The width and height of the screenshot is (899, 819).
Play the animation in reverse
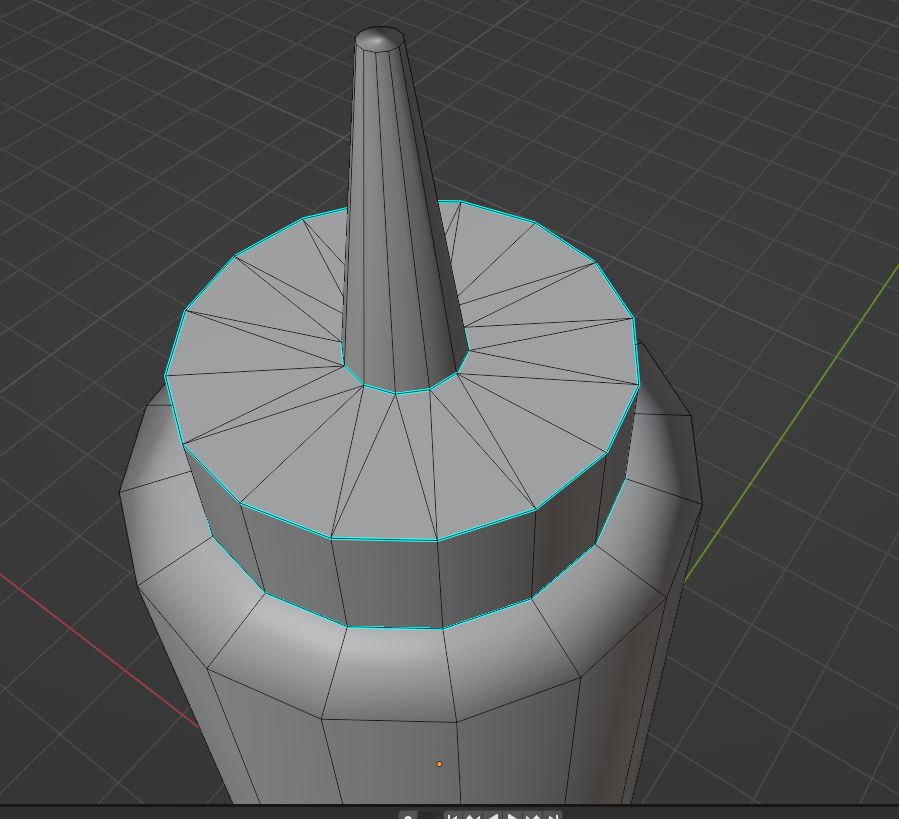[x=493, y=815]
